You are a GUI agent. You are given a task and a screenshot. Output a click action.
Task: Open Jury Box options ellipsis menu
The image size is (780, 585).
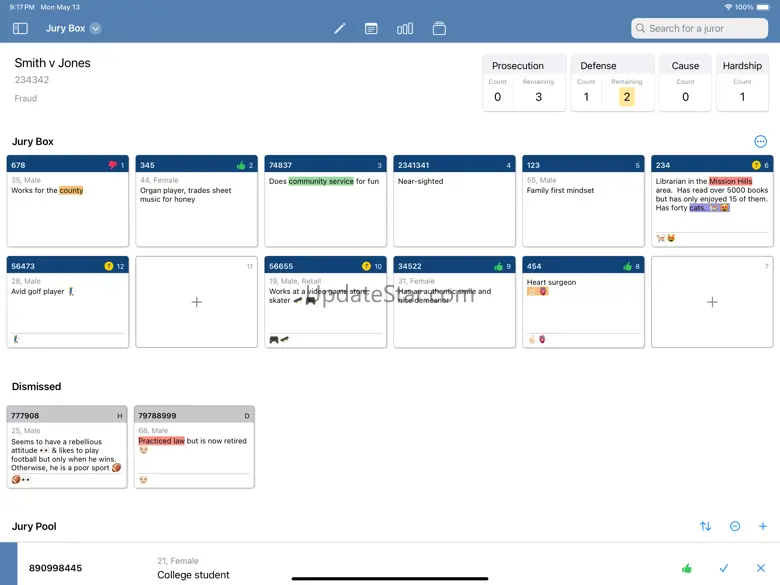[760, 141]
